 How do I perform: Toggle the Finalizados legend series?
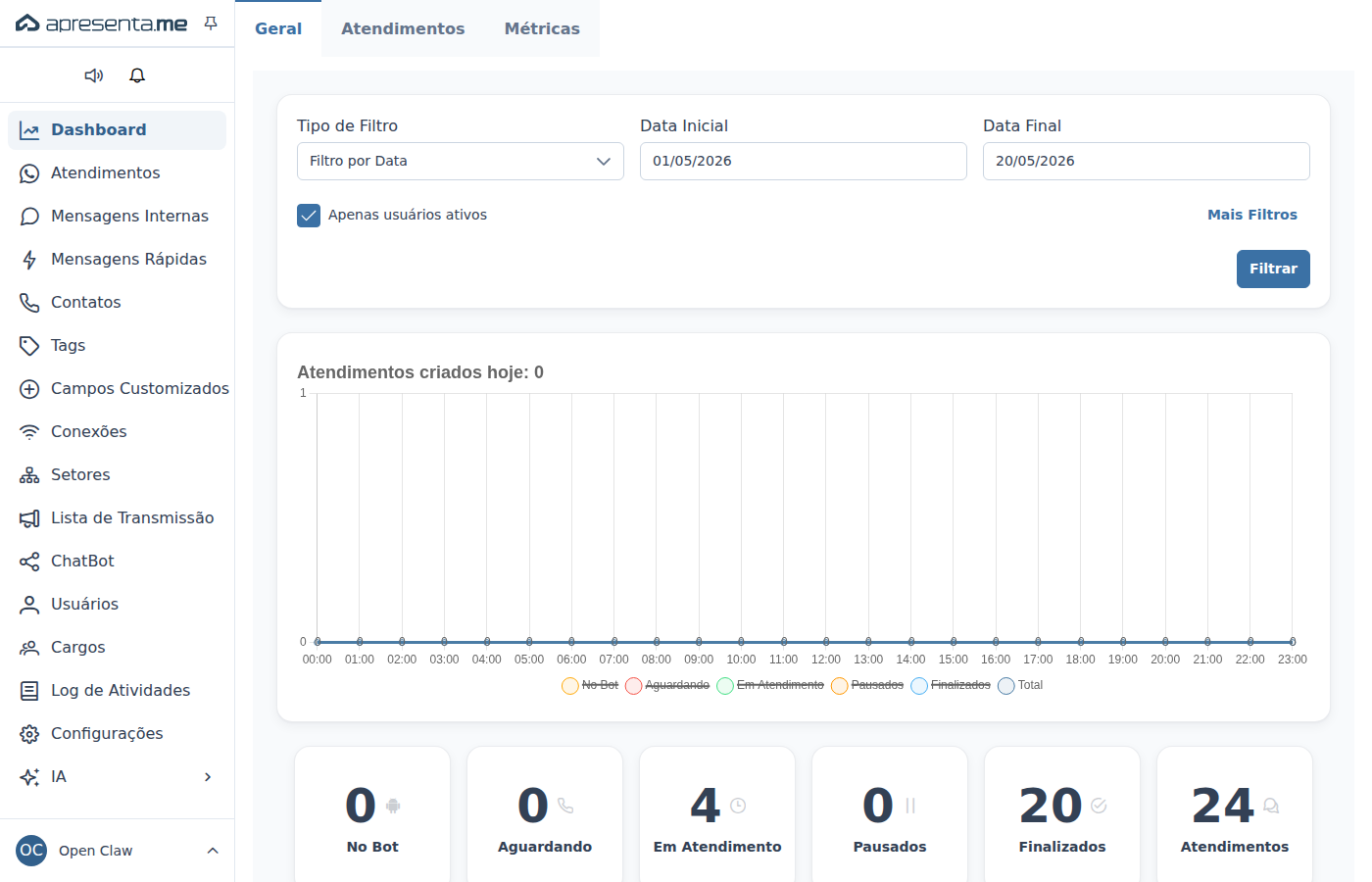point(951,685)
